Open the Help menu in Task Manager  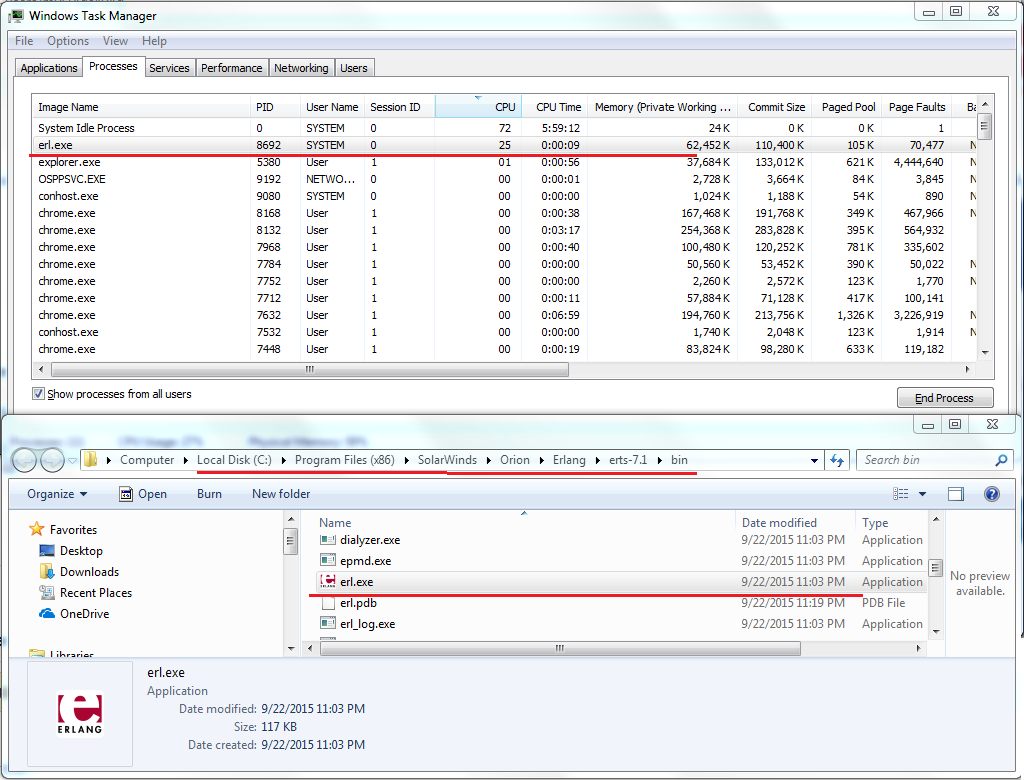pyautogui.click(x=154, y=41)
